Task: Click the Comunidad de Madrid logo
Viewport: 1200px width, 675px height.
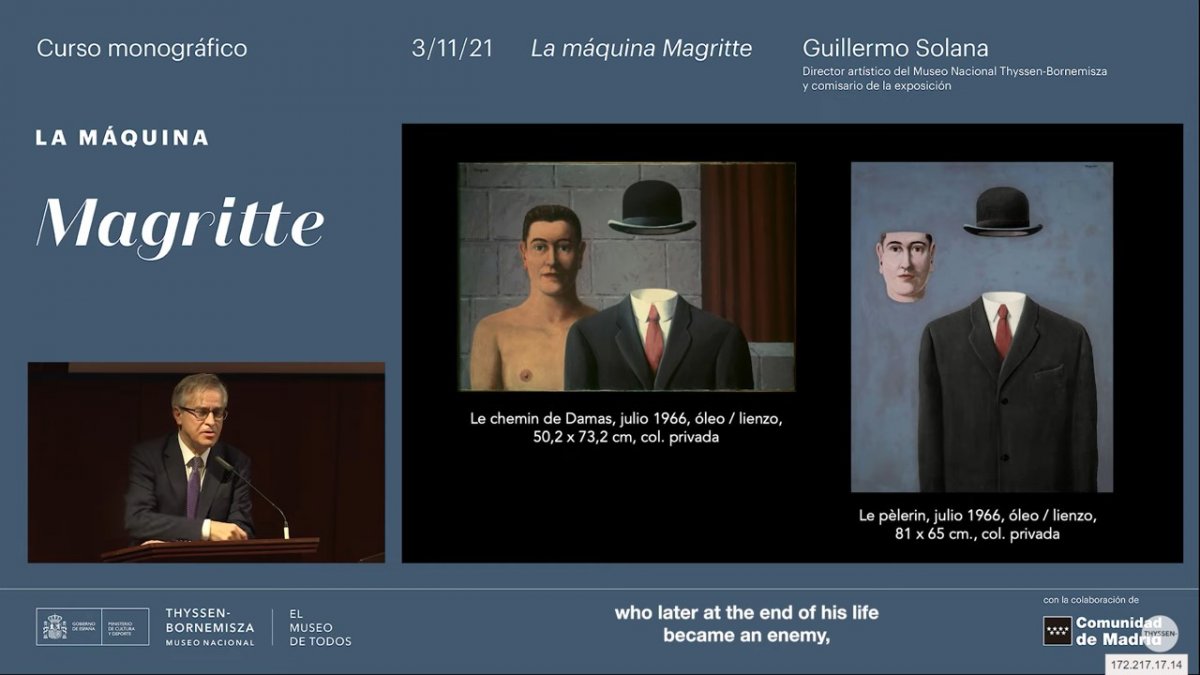Action: [x=1103, y=631]
